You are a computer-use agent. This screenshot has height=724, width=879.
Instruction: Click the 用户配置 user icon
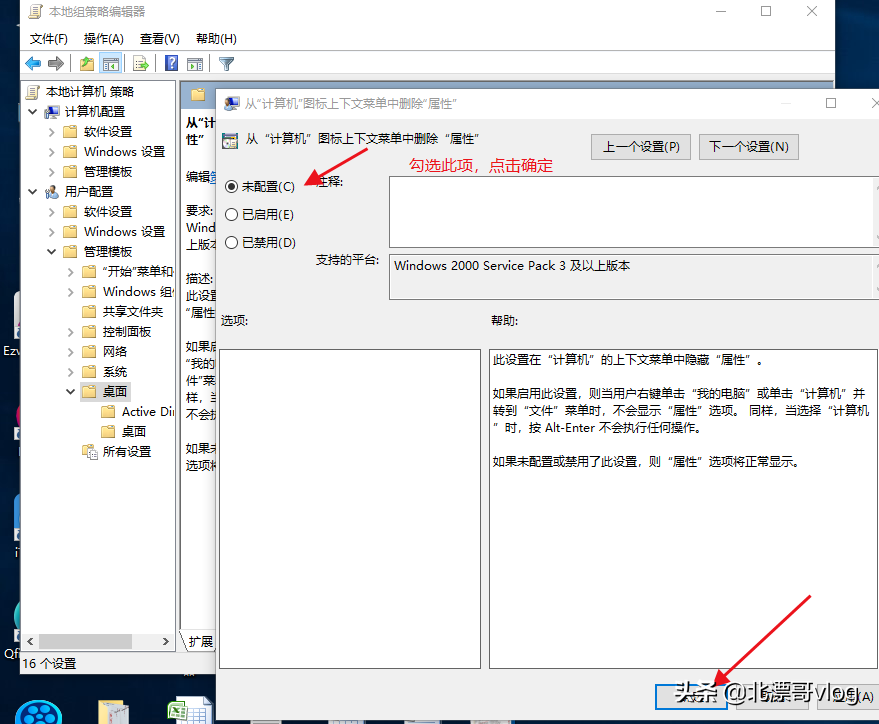[x=52, y=192]
